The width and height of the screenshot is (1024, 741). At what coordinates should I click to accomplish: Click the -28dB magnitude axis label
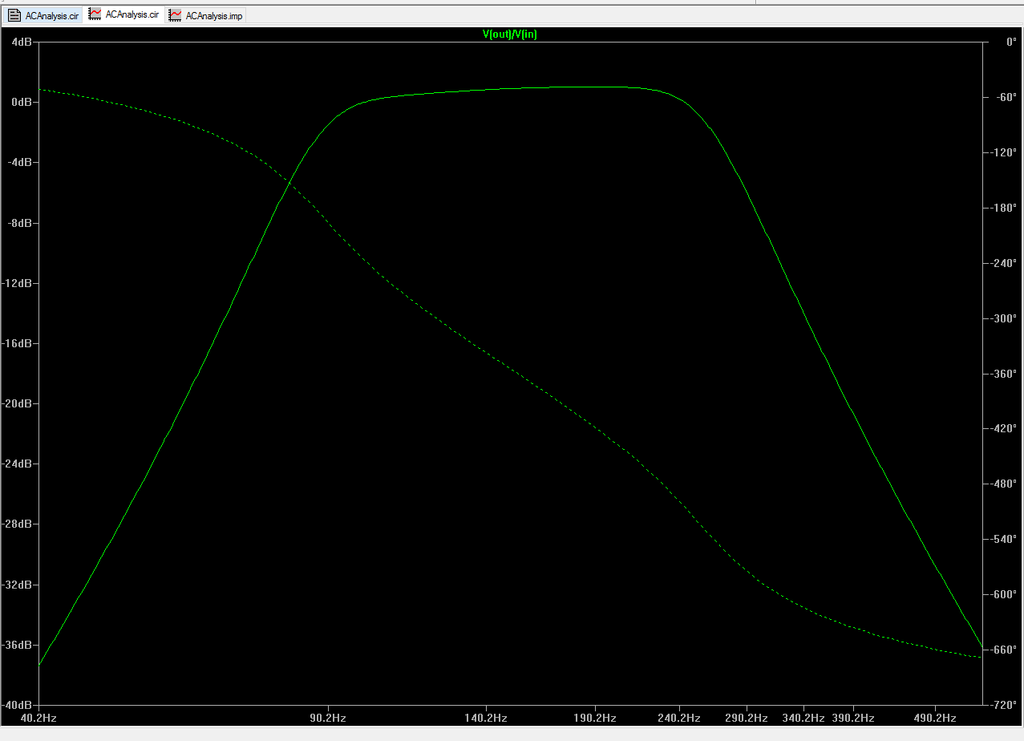pos(17,524)
